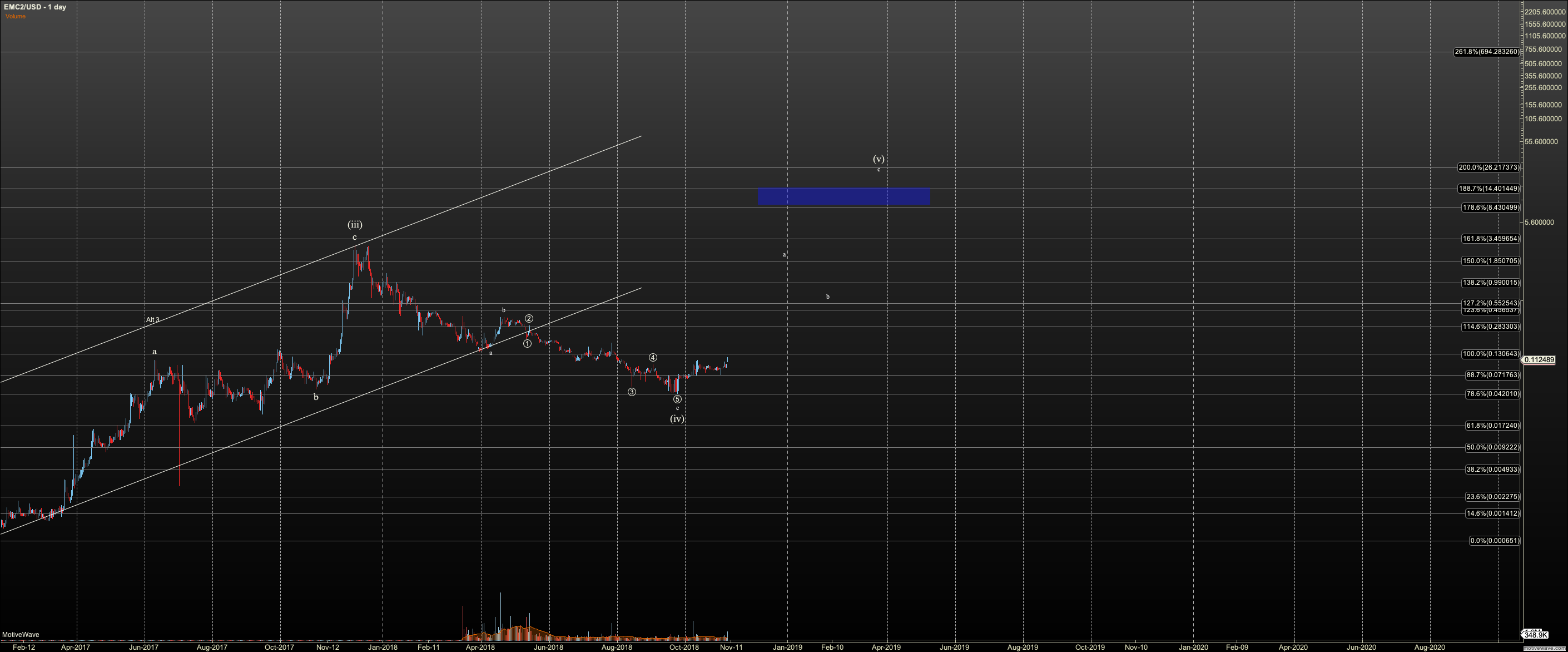
Task: Click the 138.2%(0.990015) Fibonacci level label
Action: [1490, 283]
